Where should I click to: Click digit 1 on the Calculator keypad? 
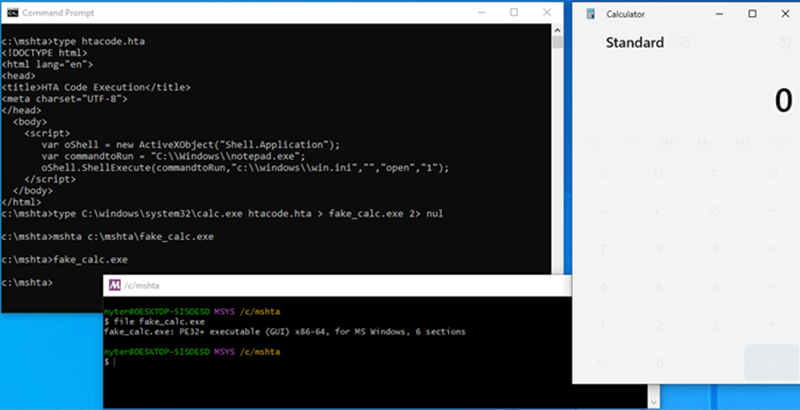point(603,325)
